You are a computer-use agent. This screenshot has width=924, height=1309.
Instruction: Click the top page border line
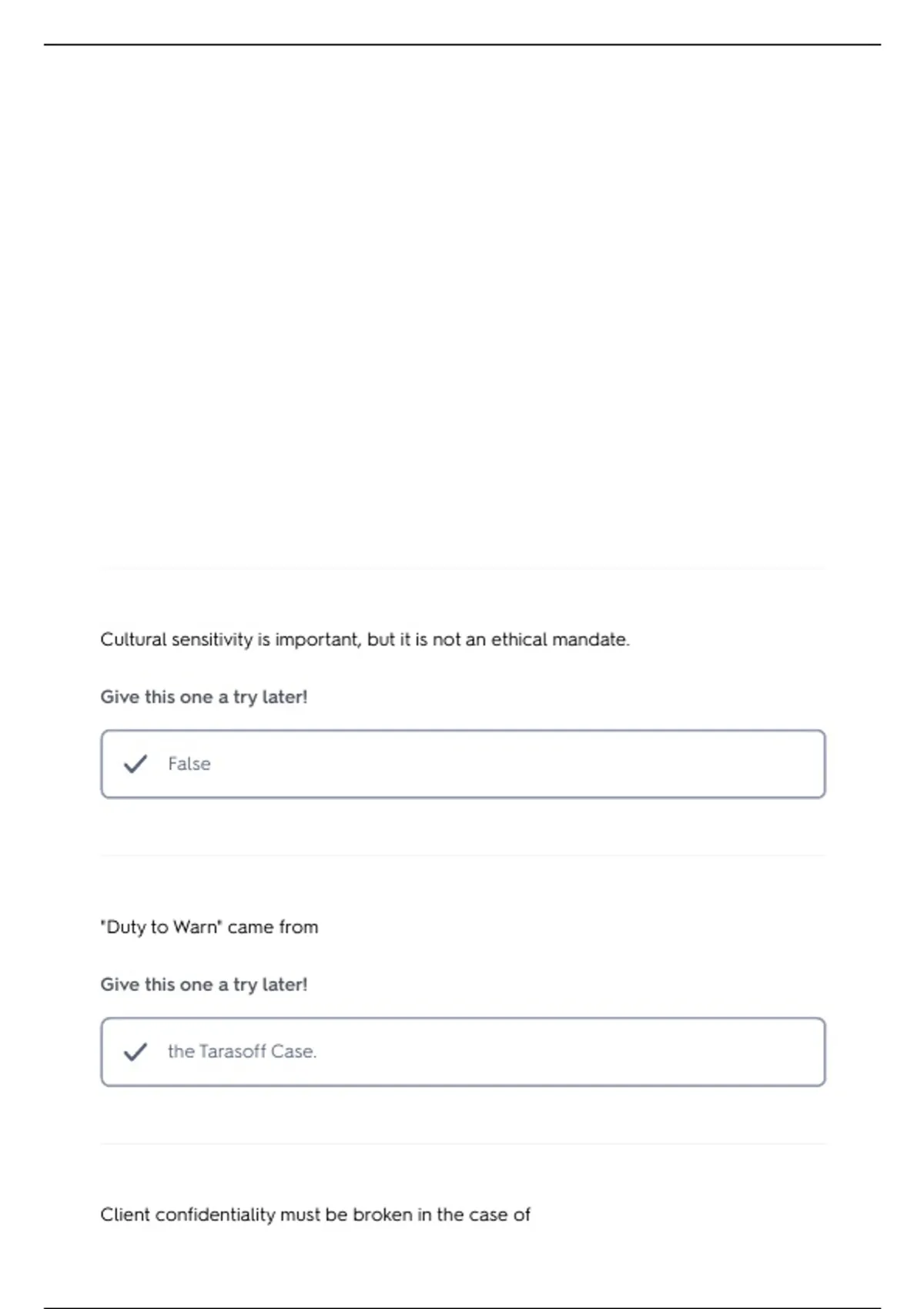point(462,45)
